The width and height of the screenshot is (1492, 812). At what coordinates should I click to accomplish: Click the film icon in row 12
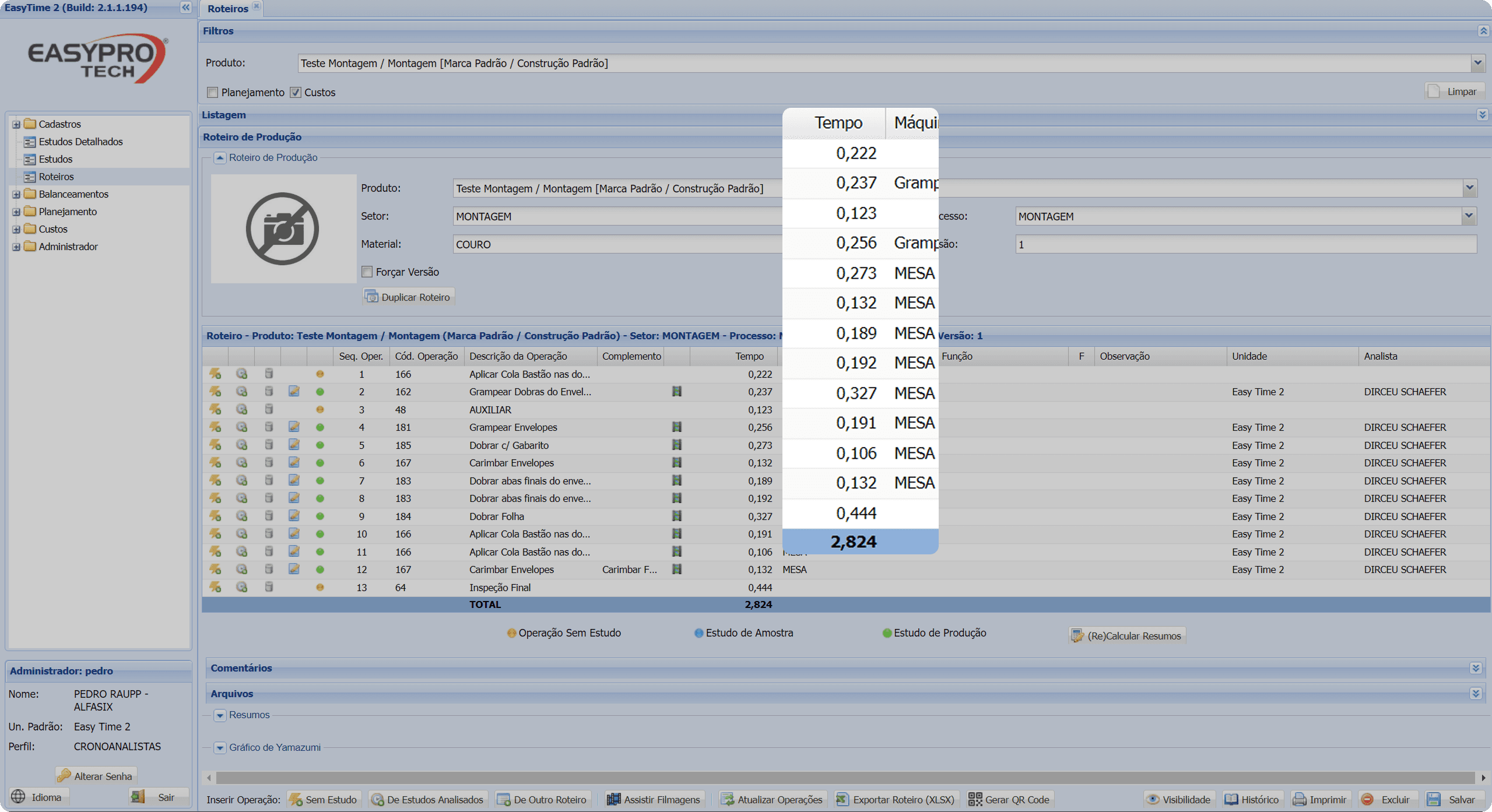coord(676,570)
